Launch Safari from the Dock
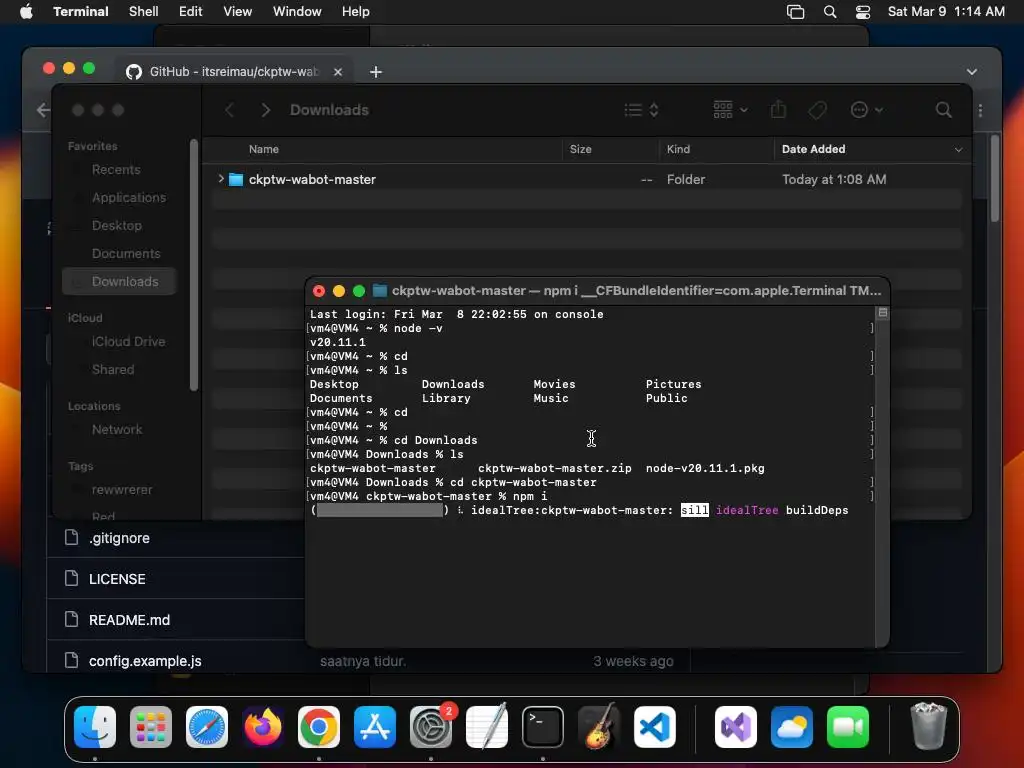1024x768 pixels. click(x=207, y=726)
